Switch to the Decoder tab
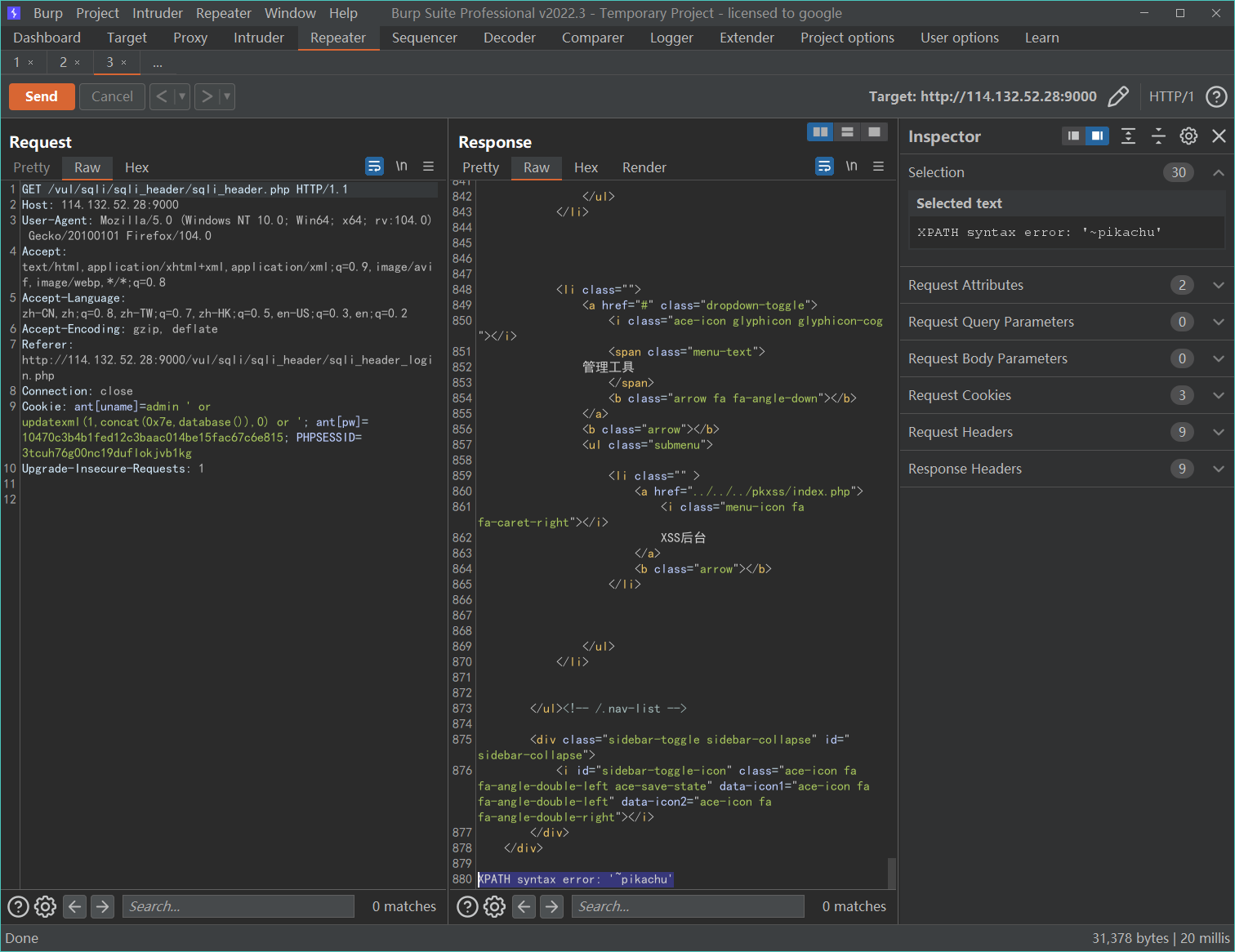This screenshot has width=1235, height=952. point(510,38)
